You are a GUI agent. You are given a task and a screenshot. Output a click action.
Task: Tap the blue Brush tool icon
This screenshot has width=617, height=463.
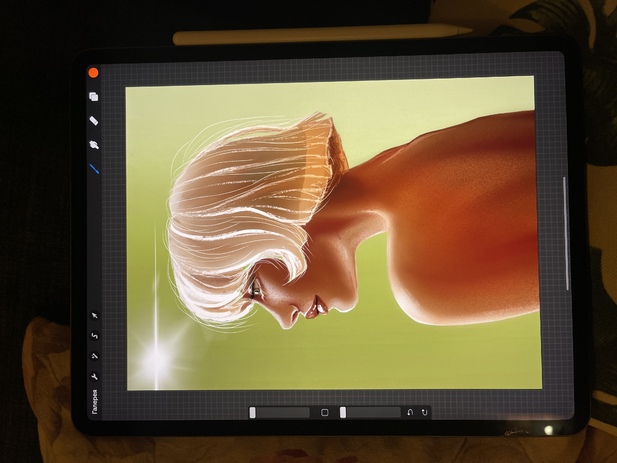(94, 169)
